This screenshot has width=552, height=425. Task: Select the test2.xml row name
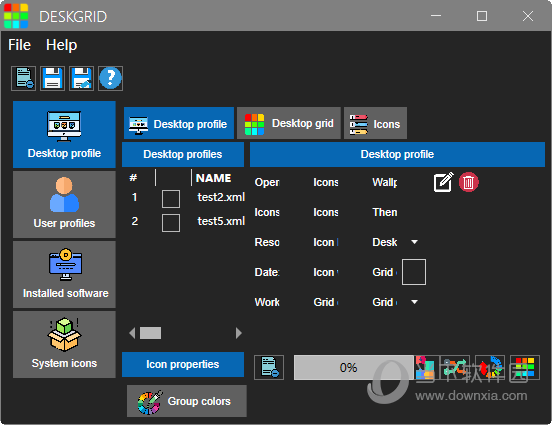221,197
